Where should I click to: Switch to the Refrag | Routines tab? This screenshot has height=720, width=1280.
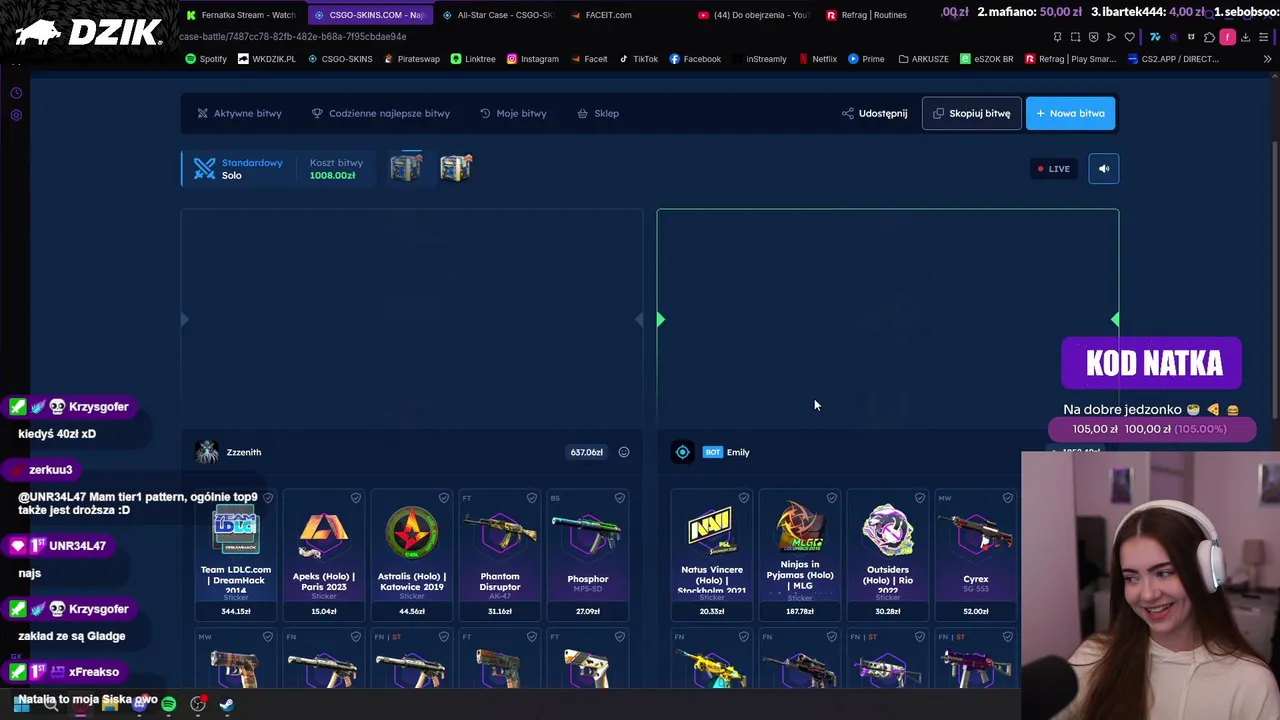pos(867,15)
